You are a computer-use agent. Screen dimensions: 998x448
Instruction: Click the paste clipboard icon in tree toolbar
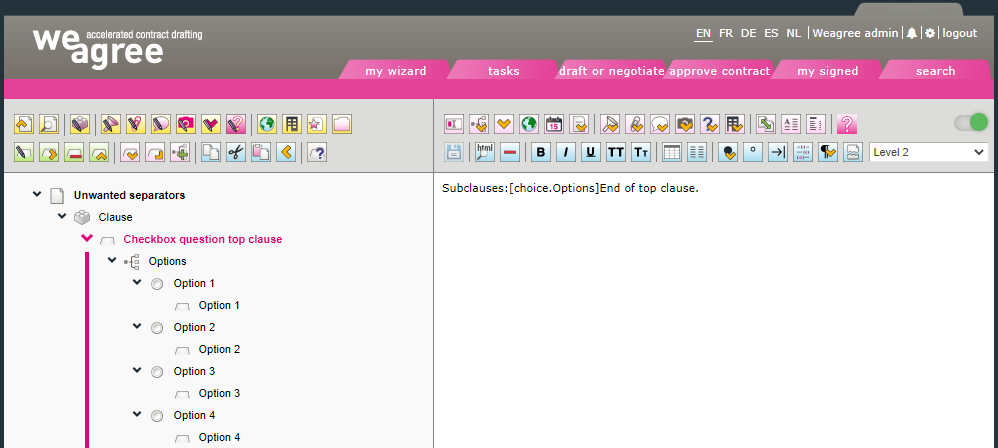pyautogui.click(x=261, y=152)
